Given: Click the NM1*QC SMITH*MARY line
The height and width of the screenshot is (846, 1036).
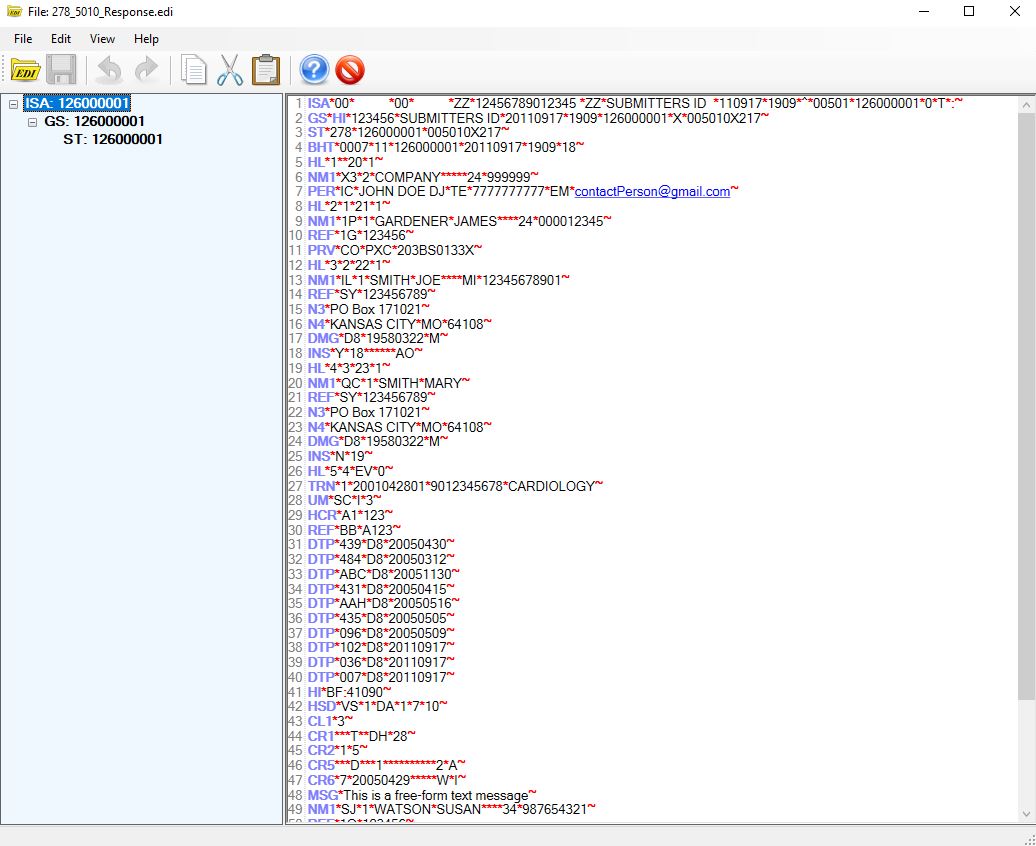Looking at the screenshot, I should 388,383.
